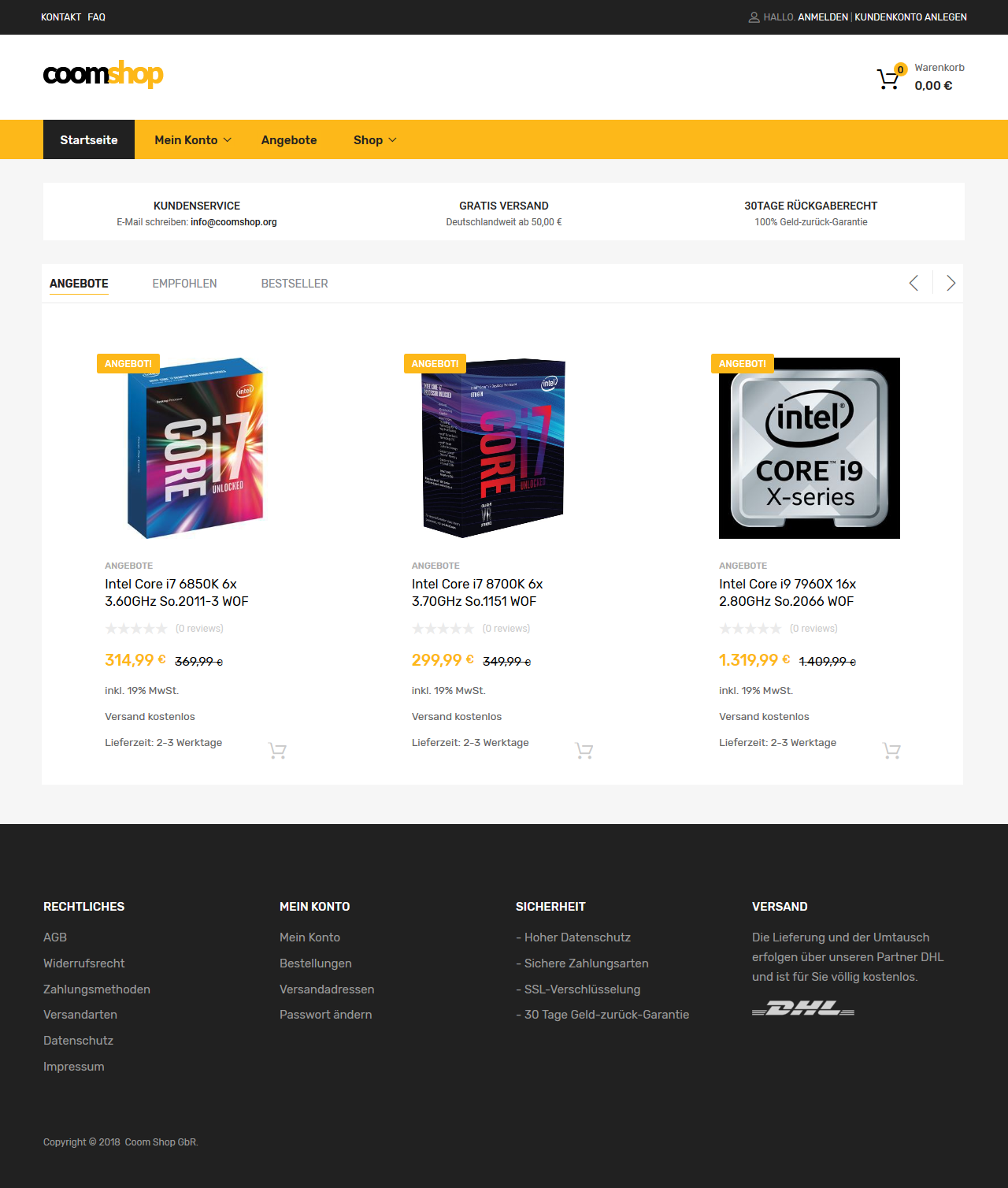The height and width of the screenshot is (1188, 1008).
Task: Click star rating of Intel Core i7 8700K
Action: 443,629
